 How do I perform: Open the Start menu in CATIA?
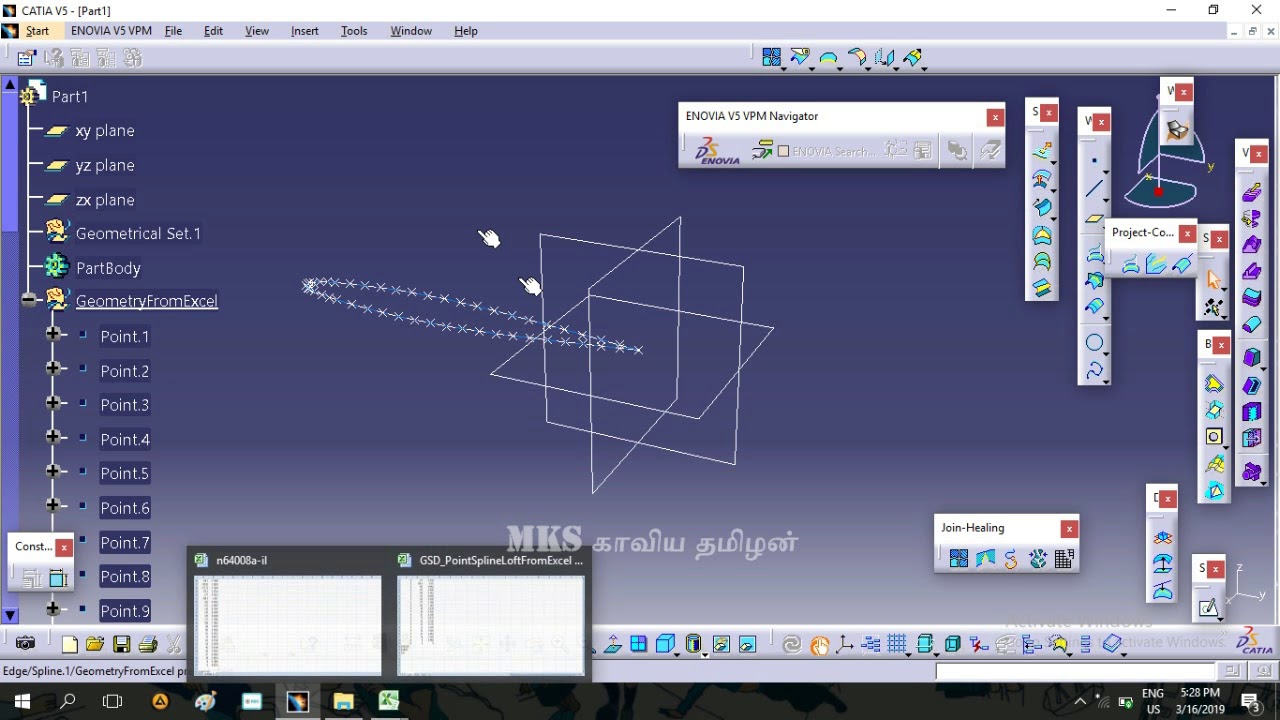tap(37, 31)
